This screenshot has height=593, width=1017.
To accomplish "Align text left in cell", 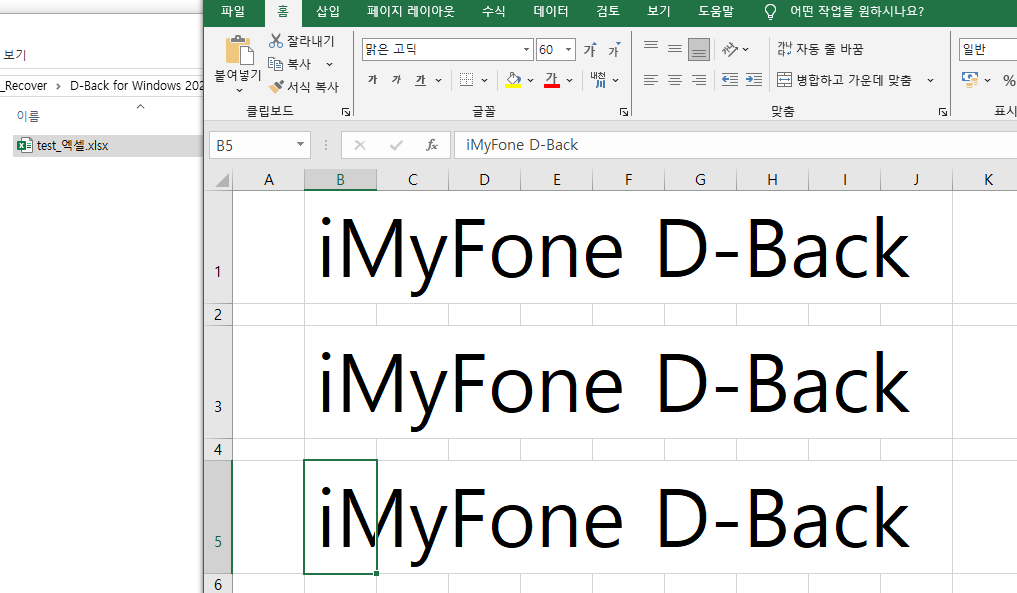I will [651, 80].
